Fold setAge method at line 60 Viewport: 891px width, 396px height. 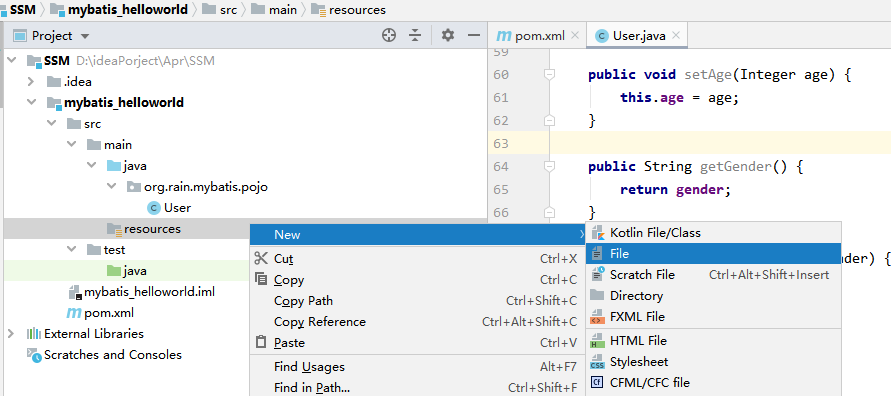[x=549, y=74]
